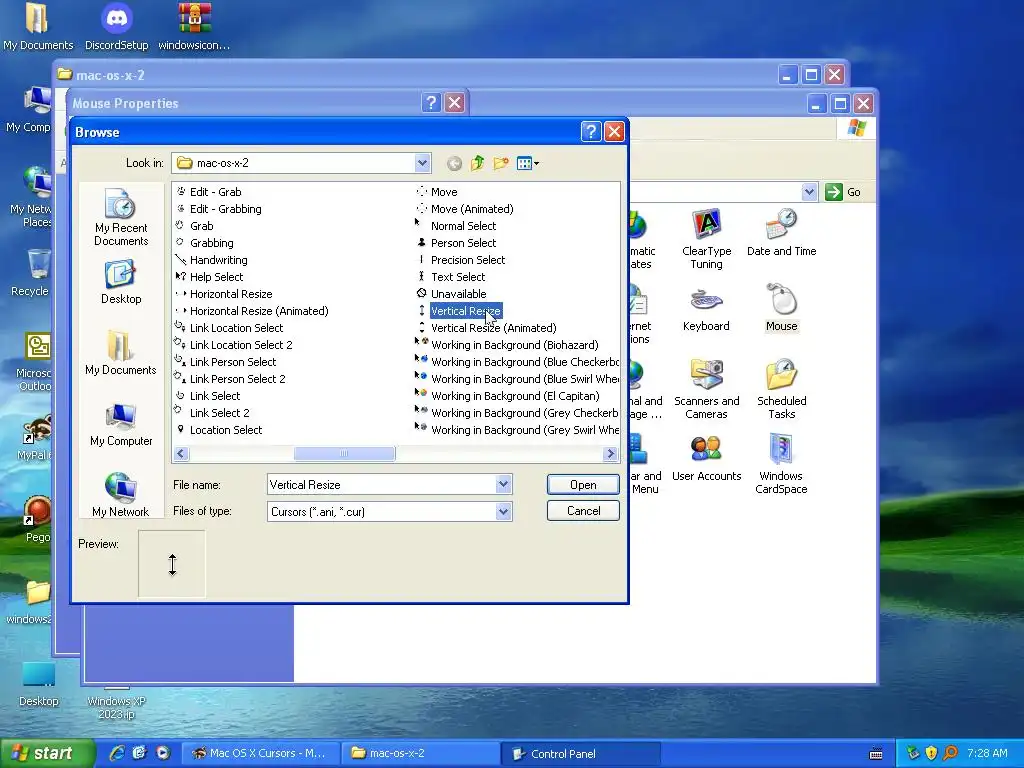
Task: Click the Mouse Properties help button
Action: click(430, 103)
